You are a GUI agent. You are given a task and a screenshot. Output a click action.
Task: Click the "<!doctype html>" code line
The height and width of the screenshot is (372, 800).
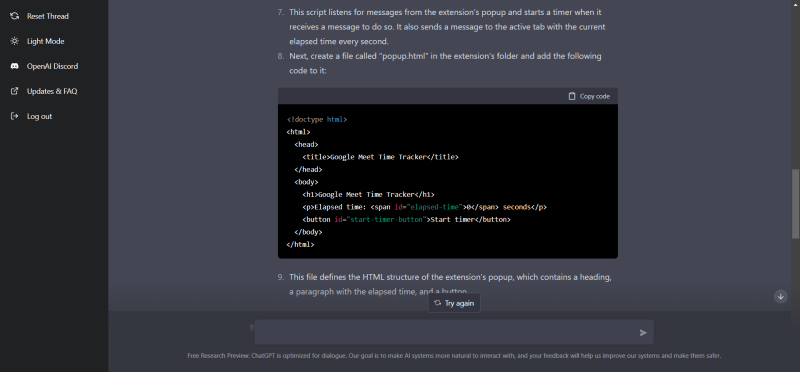click(x=317, y=119)
